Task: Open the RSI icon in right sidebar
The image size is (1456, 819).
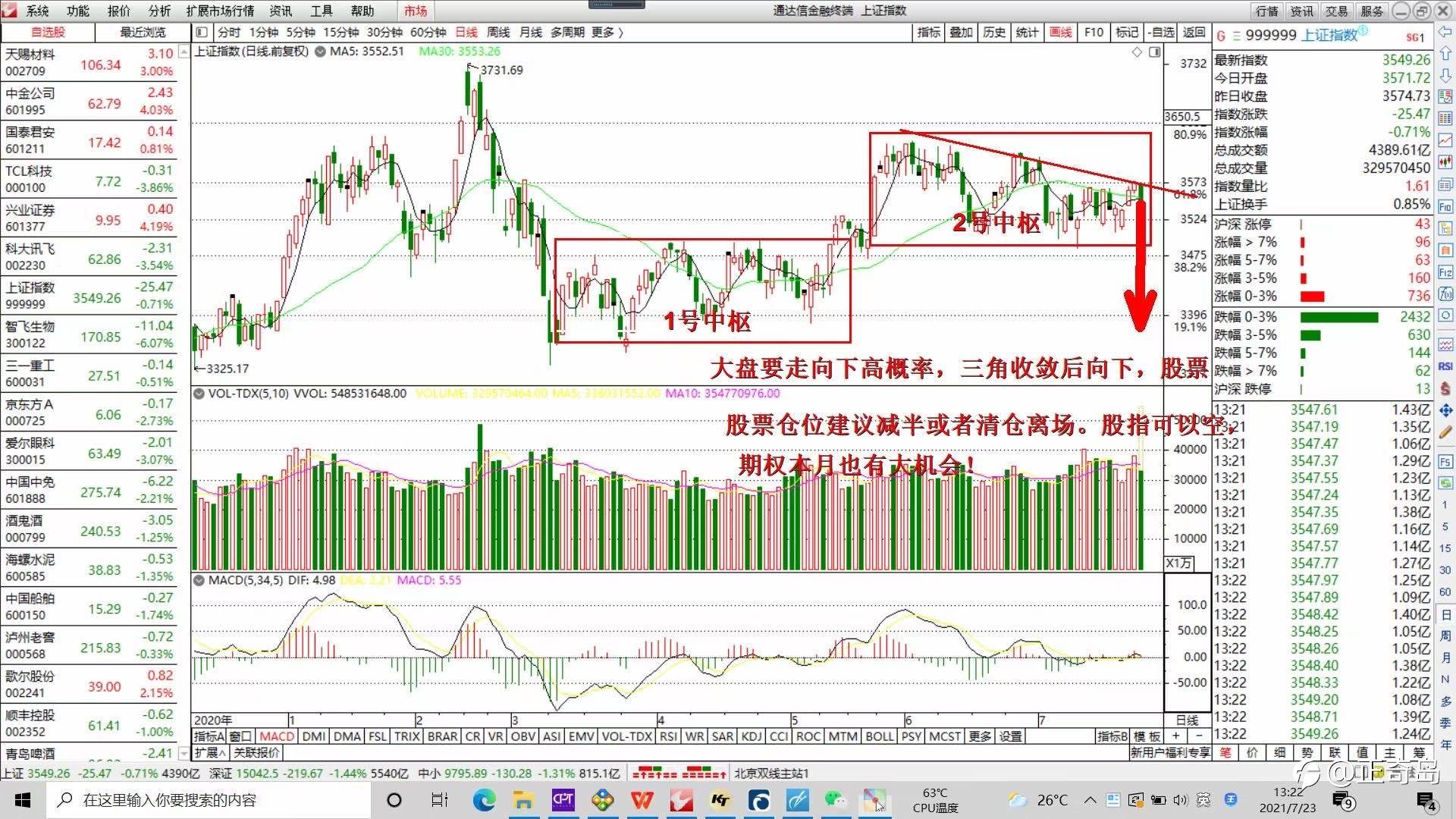Action: 1445,366
